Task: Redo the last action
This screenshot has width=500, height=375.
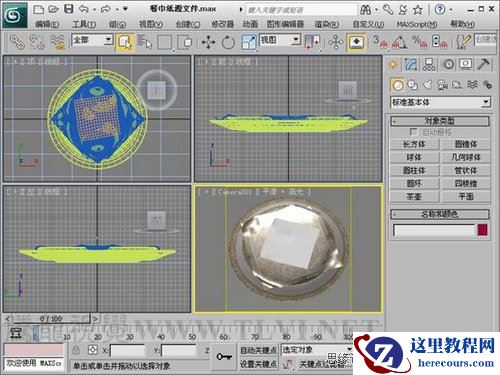Action: coord(106,9)
